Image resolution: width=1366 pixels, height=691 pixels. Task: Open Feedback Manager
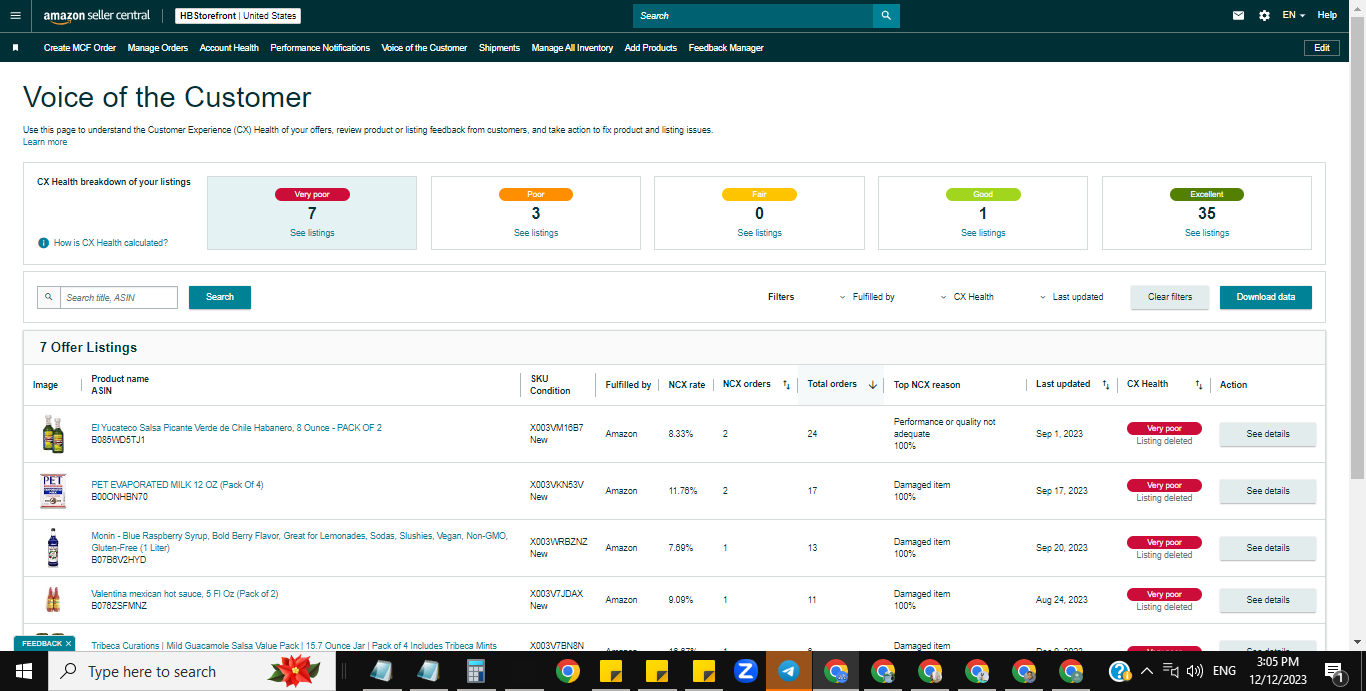pyautogui.click(x=726, y=48)
